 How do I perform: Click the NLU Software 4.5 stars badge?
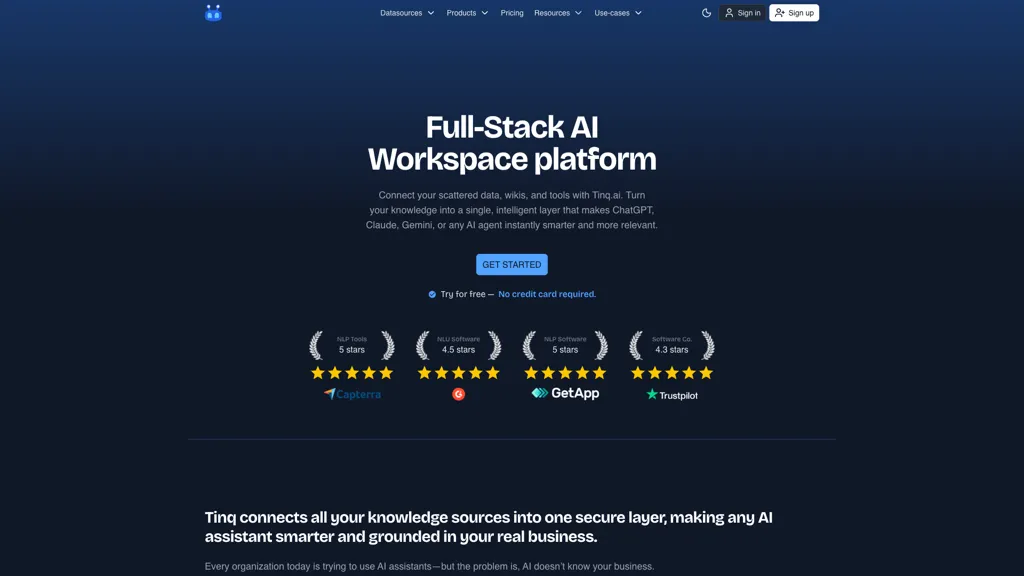458,345
